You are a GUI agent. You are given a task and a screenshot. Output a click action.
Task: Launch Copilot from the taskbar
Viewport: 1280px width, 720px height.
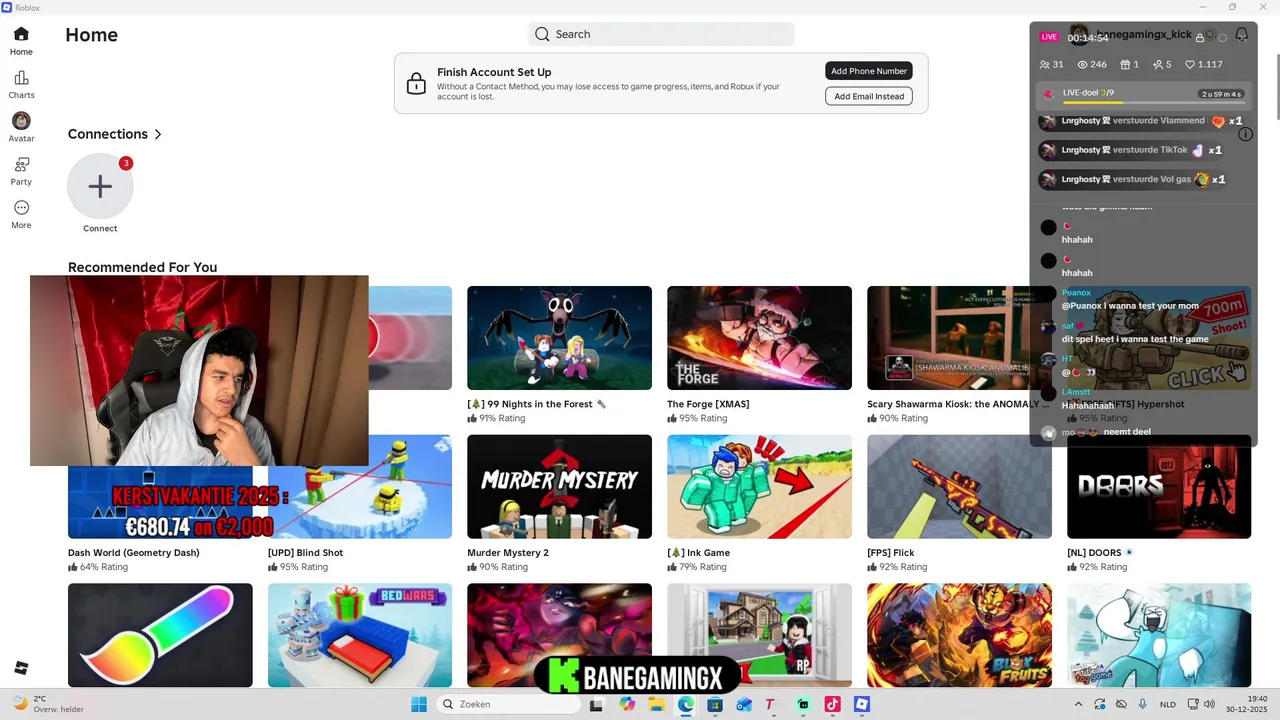(x=627, y=704)
